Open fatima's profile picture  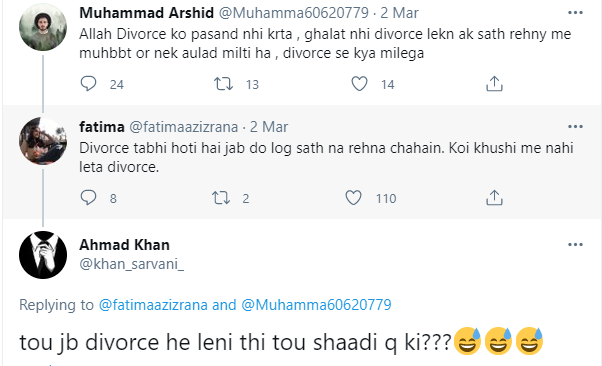click(43, 141)
